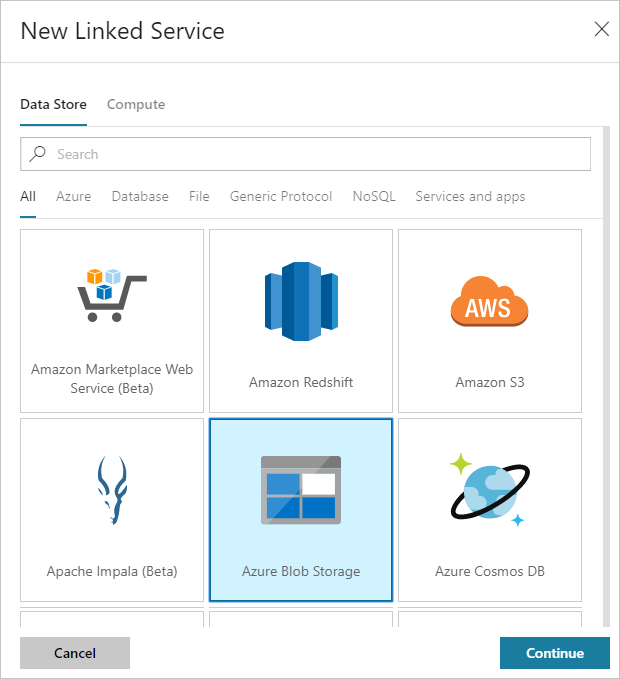Image resolution: width=620 pixels, height=679 pixels.
Task: Close the New Linked Service dialog
Action: pyautogui.click(x=602, y=29)
